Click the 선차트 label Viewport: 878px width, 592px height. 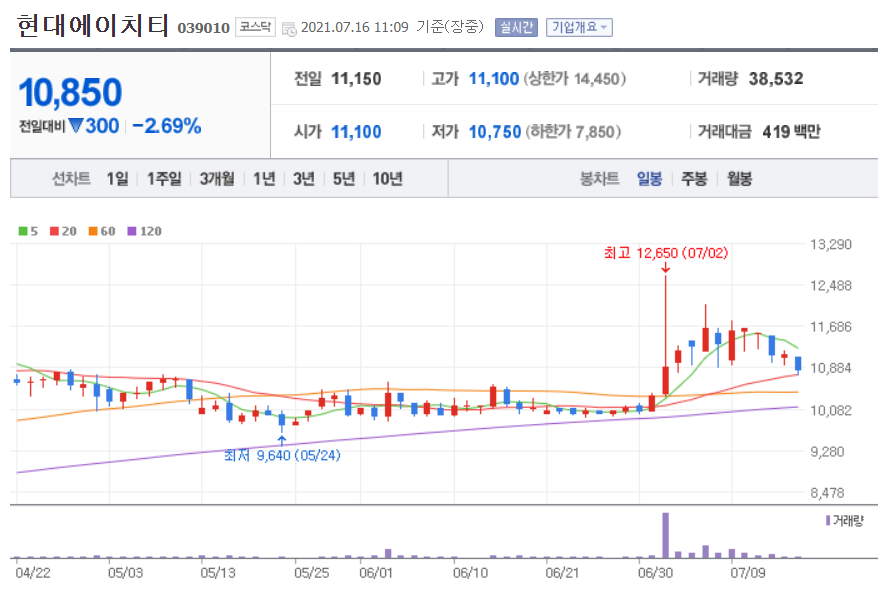click(x=71, y=179)
